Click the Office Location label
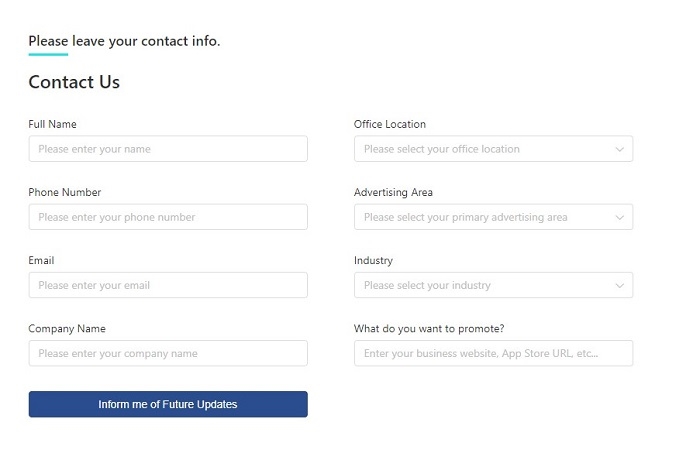Viewport: 700px width, 467px height. [x=390, y=124]
